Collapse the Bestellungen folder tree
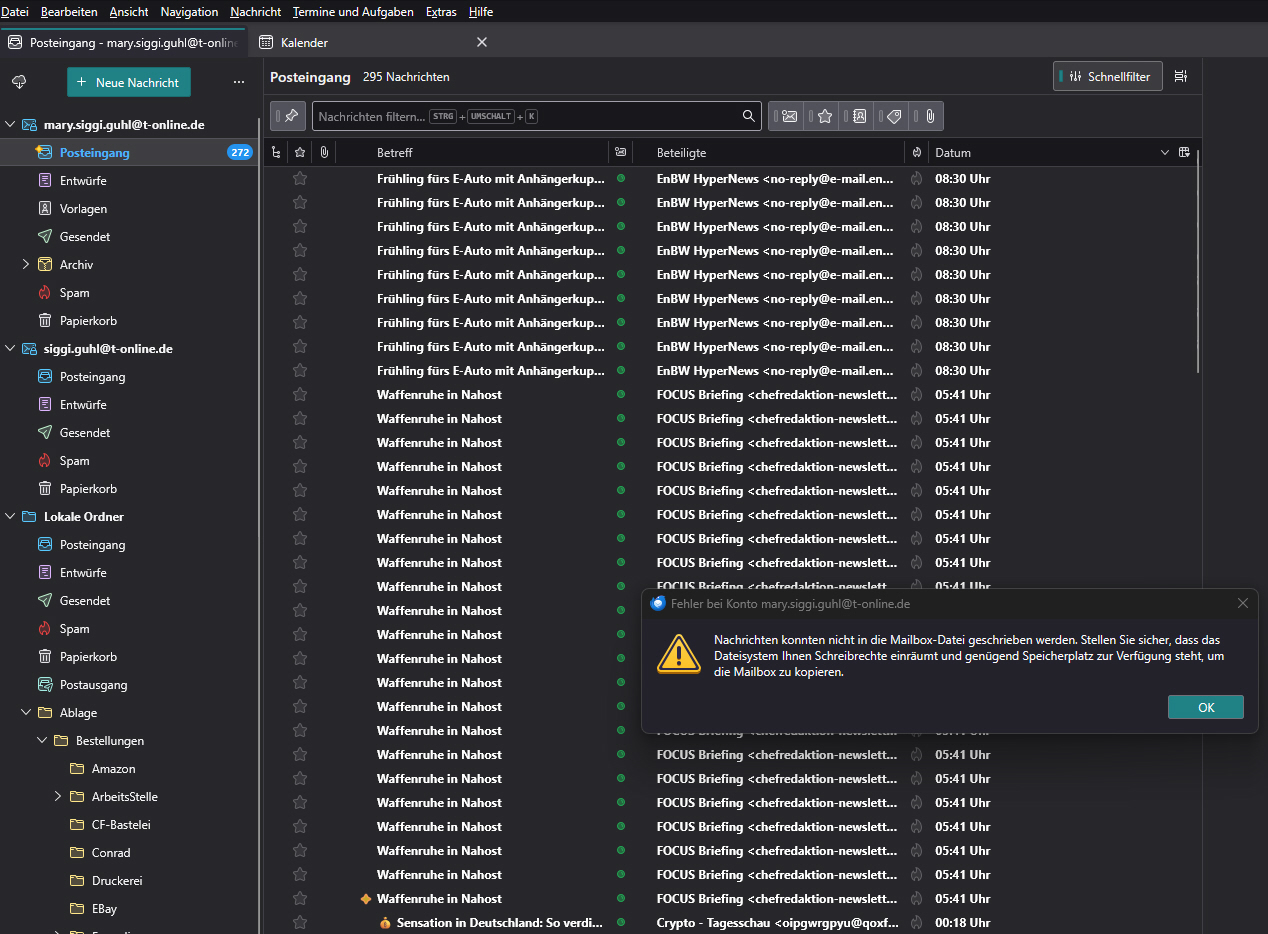Viewport: 1268px width, 934px height. (x=42, y=741)
